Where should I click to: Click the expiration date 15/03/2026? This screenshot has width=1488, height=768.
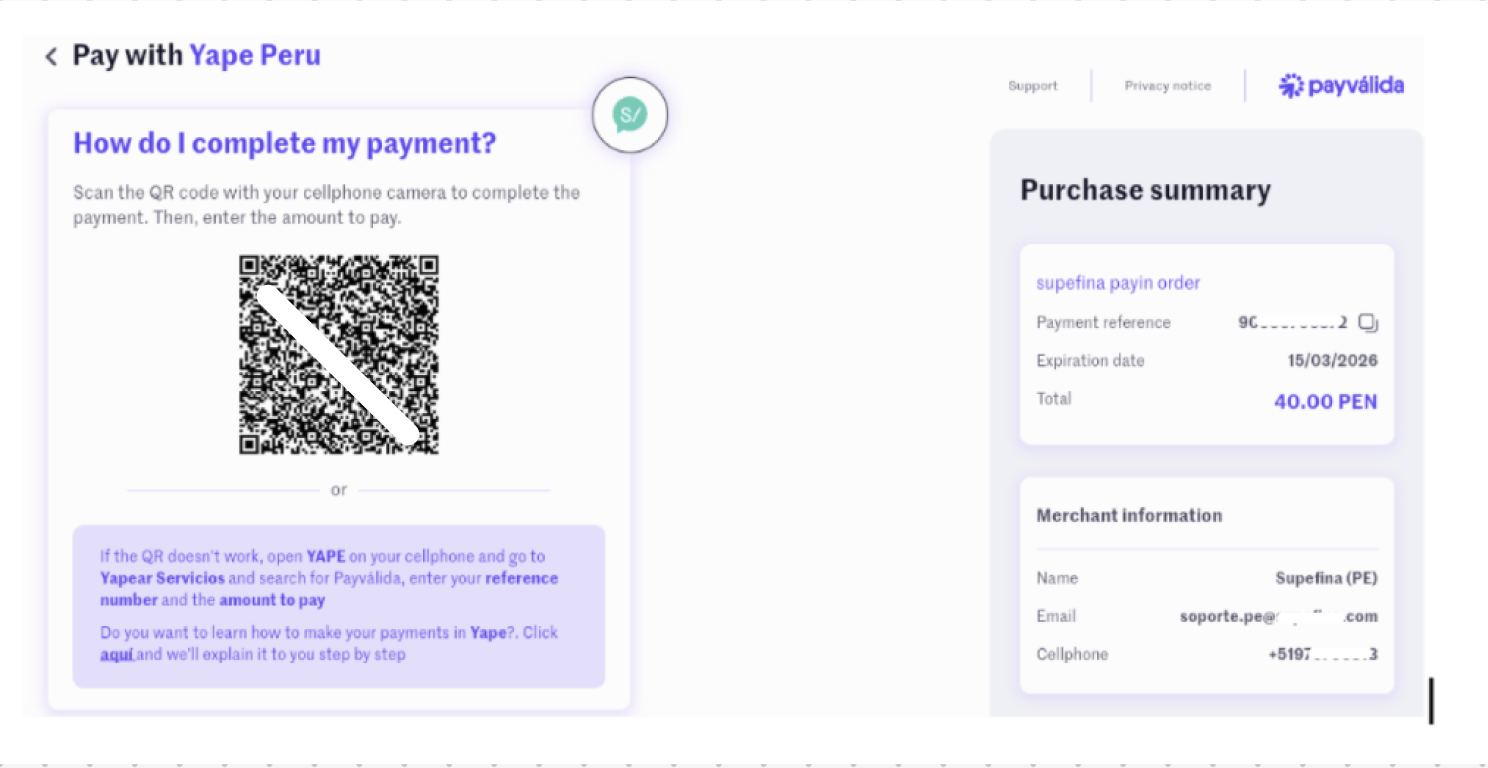point(1332,361)
